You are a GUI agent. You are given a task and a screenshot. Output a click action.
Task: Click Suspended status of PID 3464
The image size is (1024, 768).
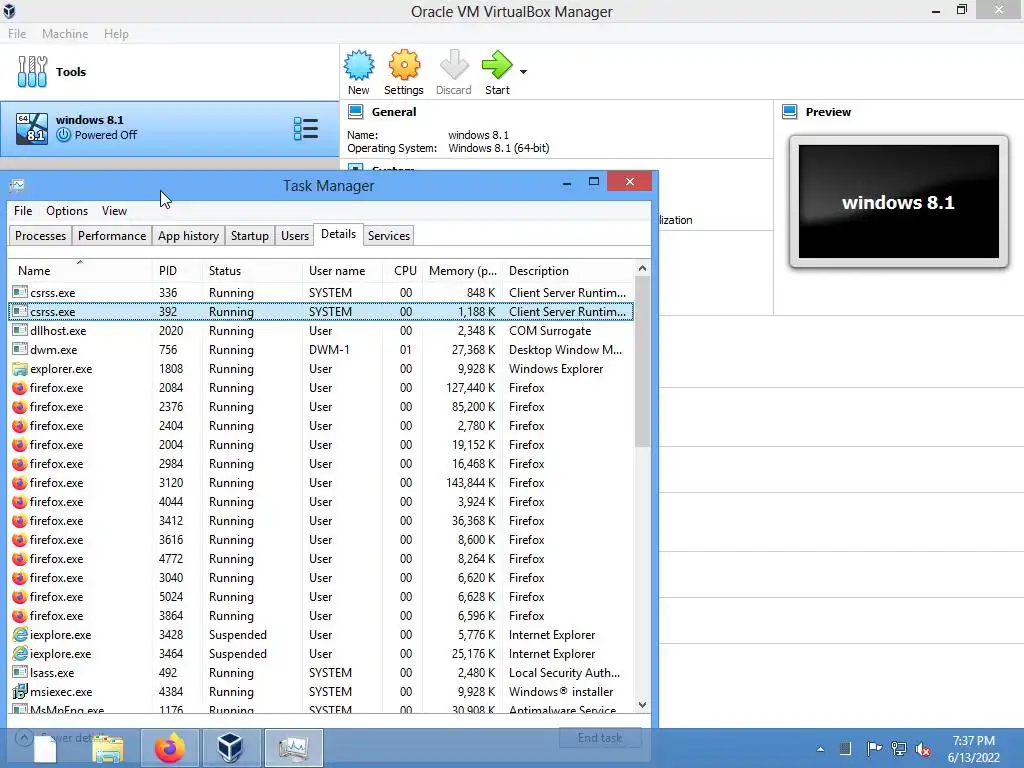click(238, 654)
